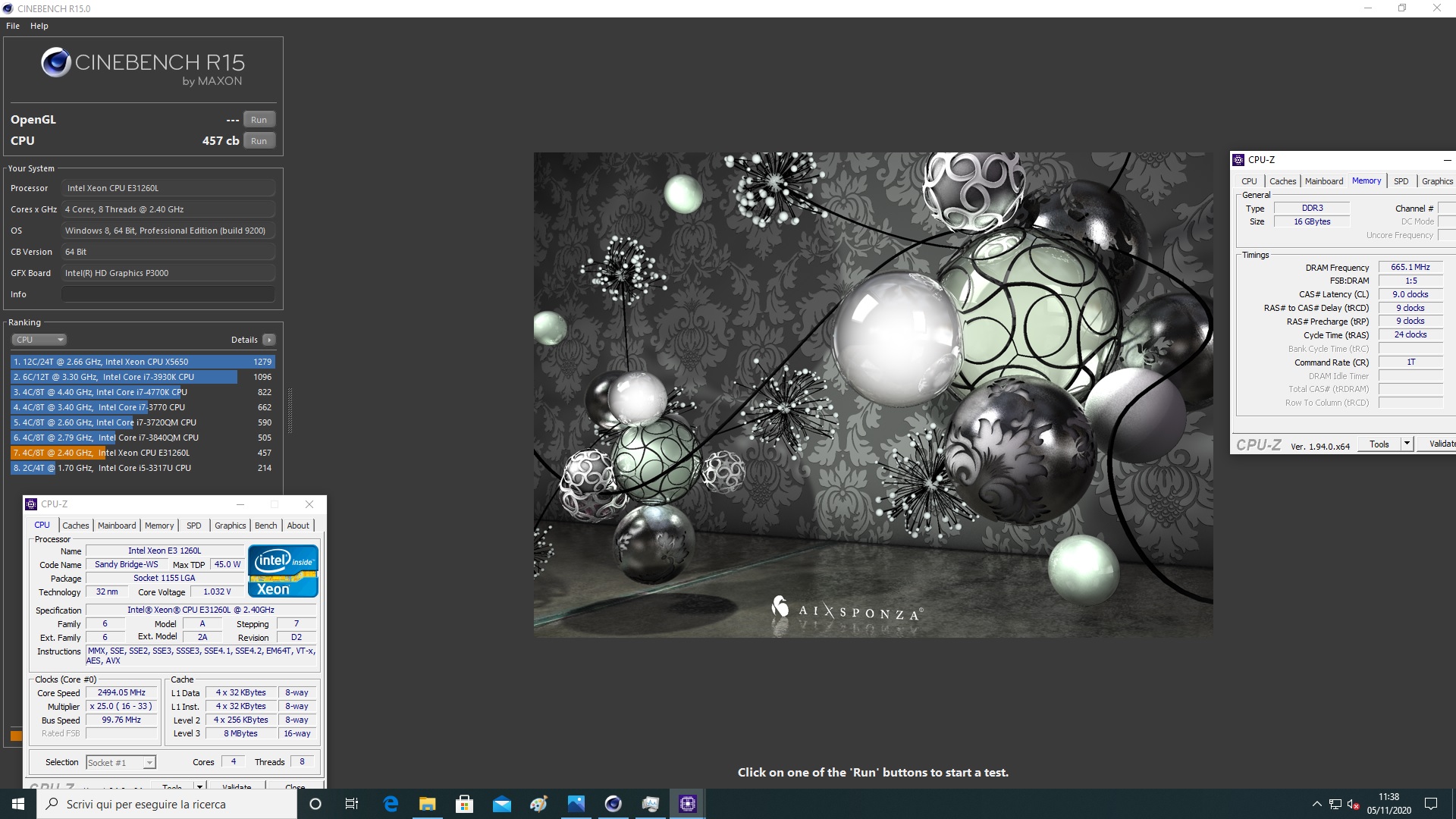Click the rendered spheres image

click(873, 394)
